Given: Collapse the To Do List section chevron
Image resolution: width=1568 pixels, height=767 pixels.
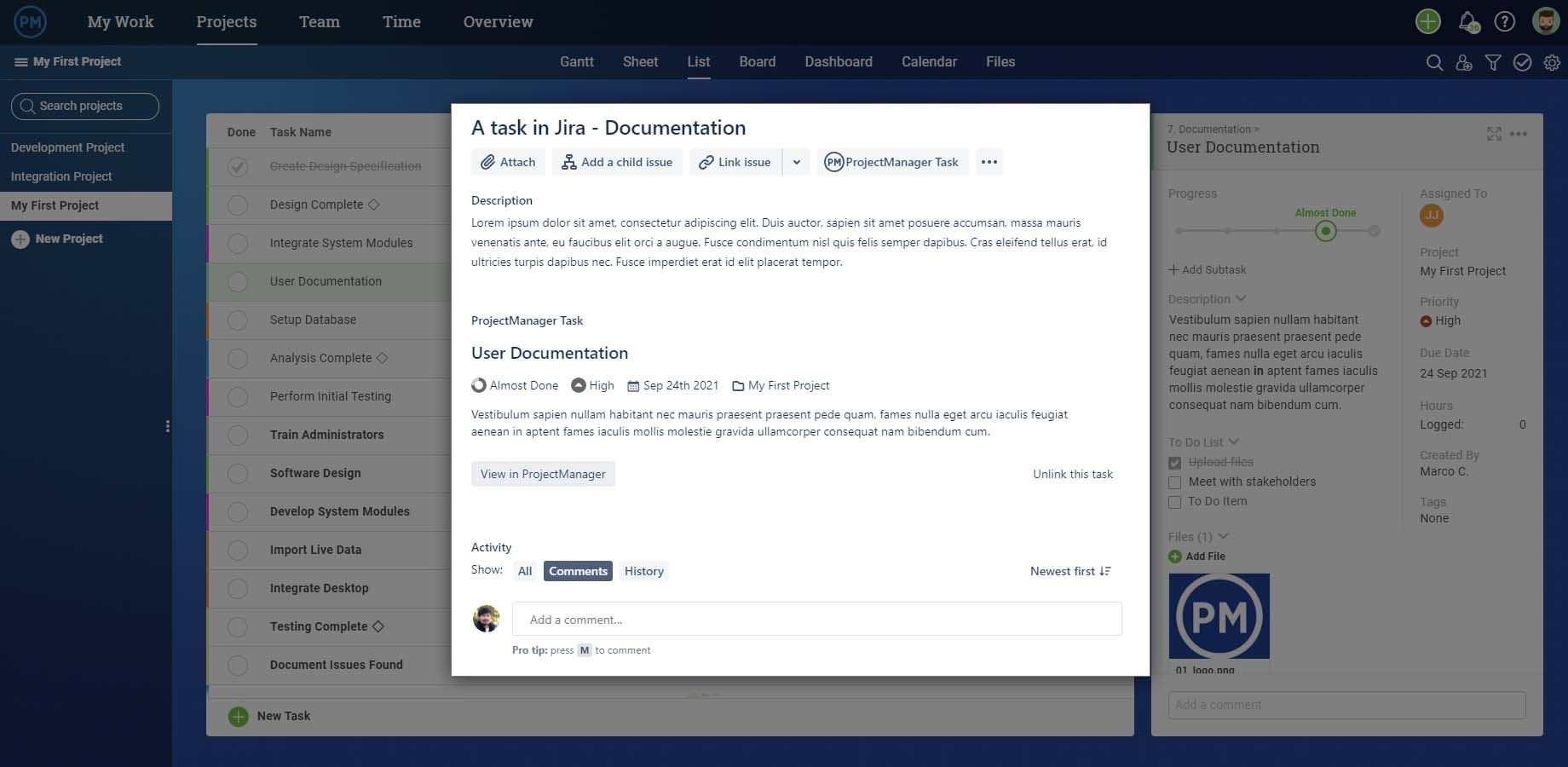Looking at the screenshot, I should pyautogui.click(x=1234, y=441).
